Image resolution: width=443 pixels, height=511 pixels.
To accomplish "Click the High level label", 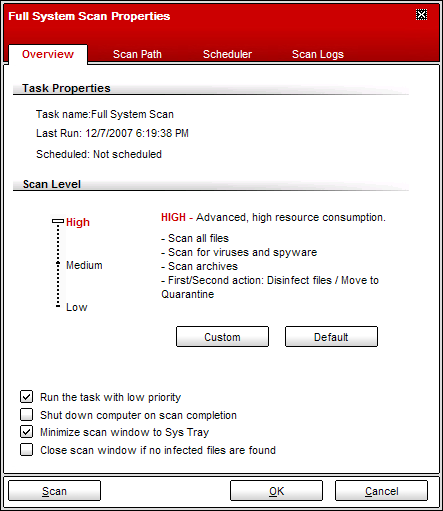I will pos(78,222).
